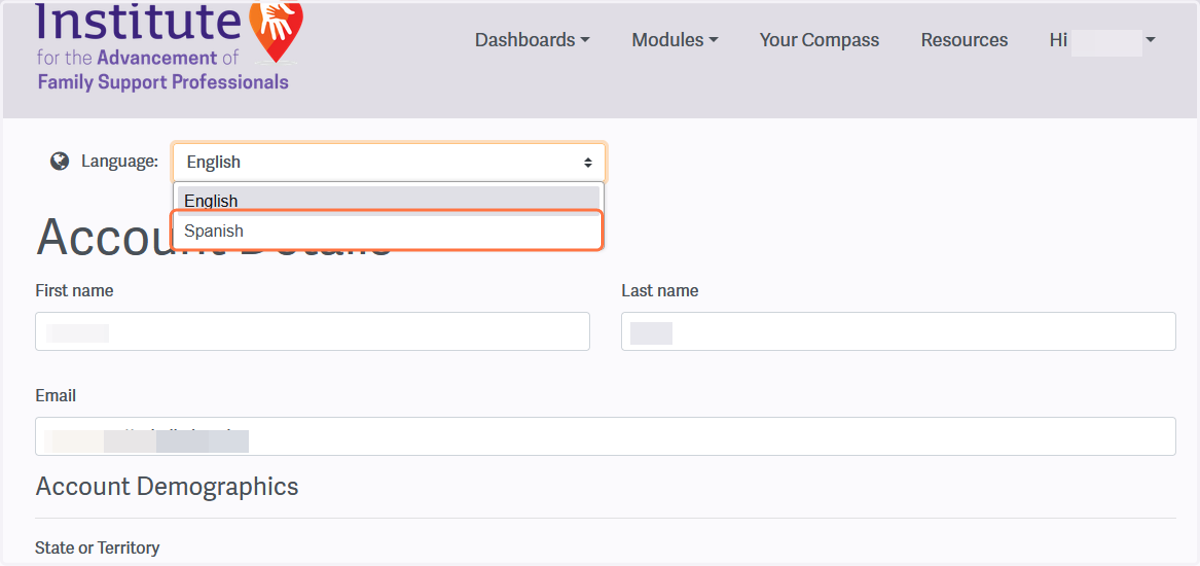
Task: Click the Email label
Action: (55, 396)
